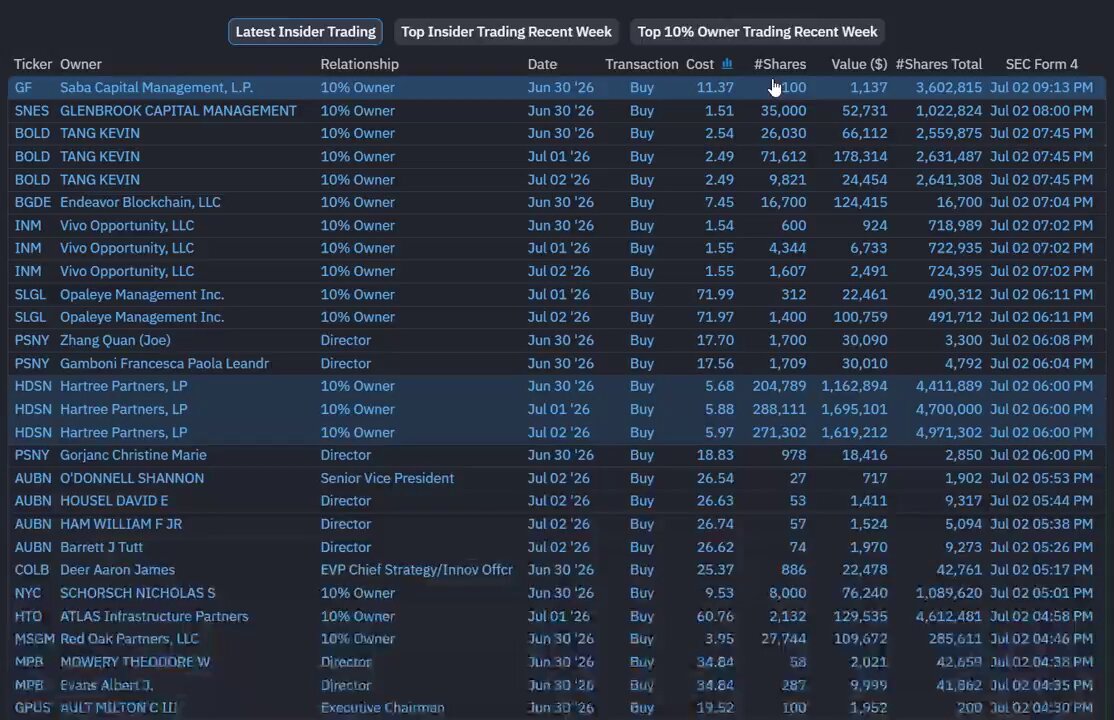Open the HTO ticker link
1114x720 pixels.
coord(28,616)
